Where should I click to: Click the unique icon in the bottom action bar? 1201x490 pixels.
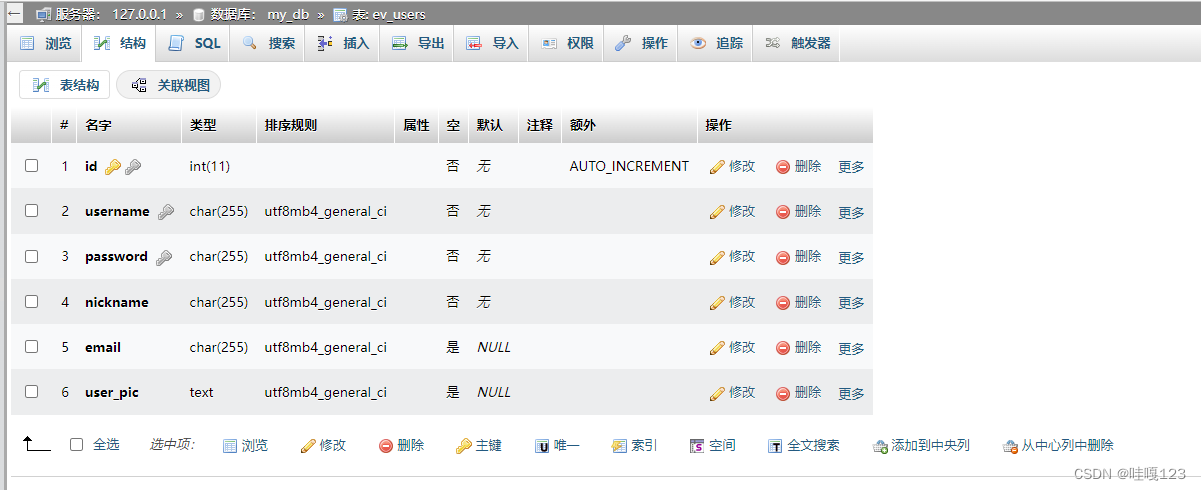(x=542, y=446)
